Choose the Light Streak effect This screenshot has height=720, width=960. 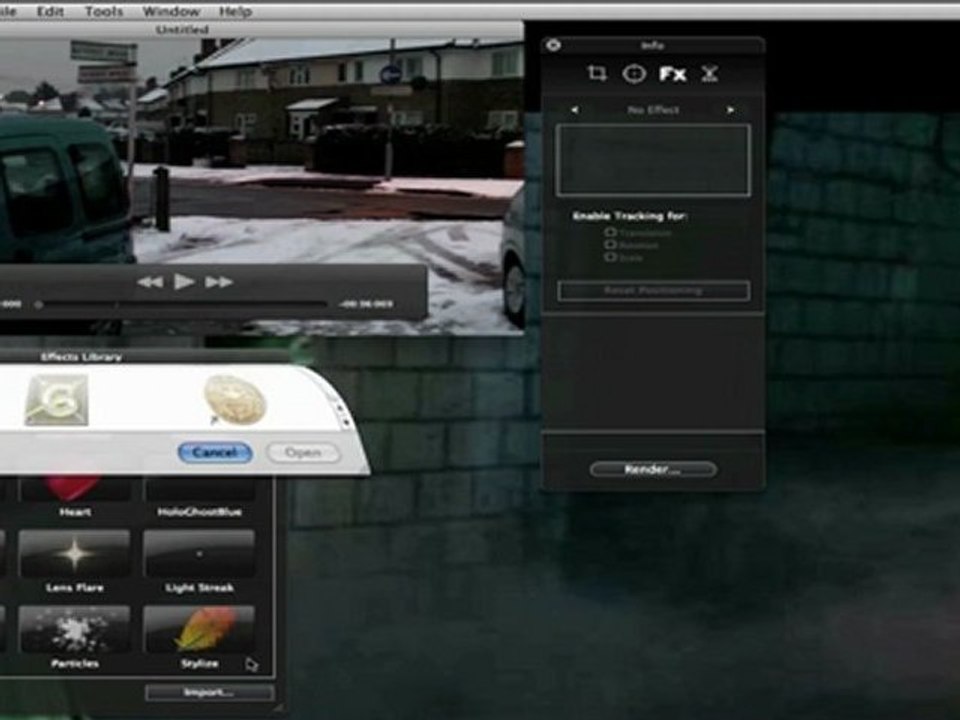199,554
